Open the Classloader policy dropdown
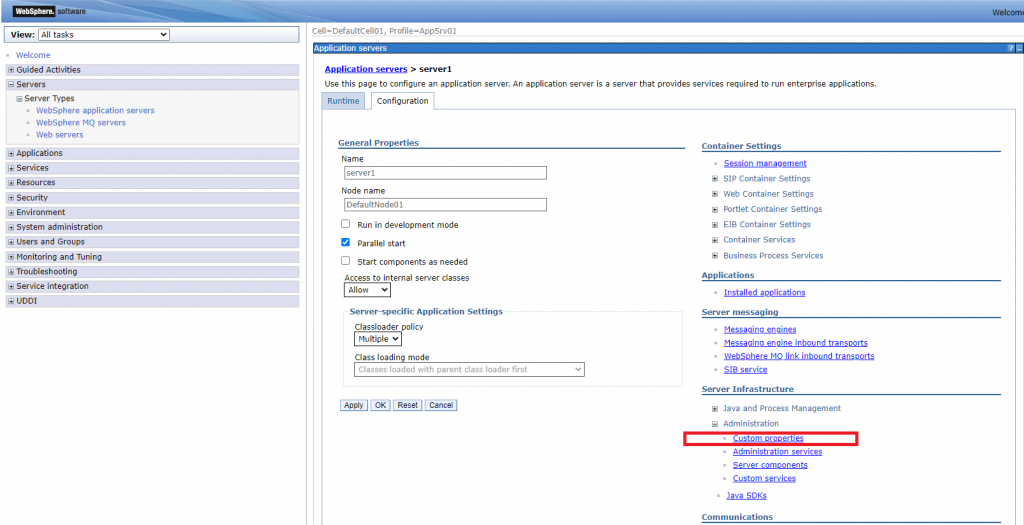 [378, 339]
